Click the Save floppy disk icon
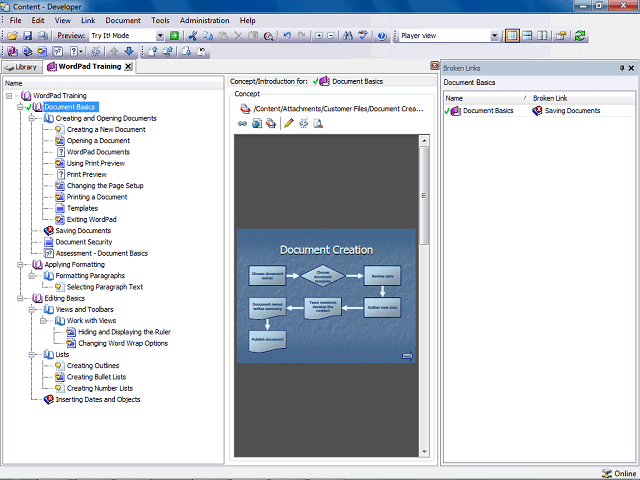This screenshot has height=480, width=640. point(27,36)
